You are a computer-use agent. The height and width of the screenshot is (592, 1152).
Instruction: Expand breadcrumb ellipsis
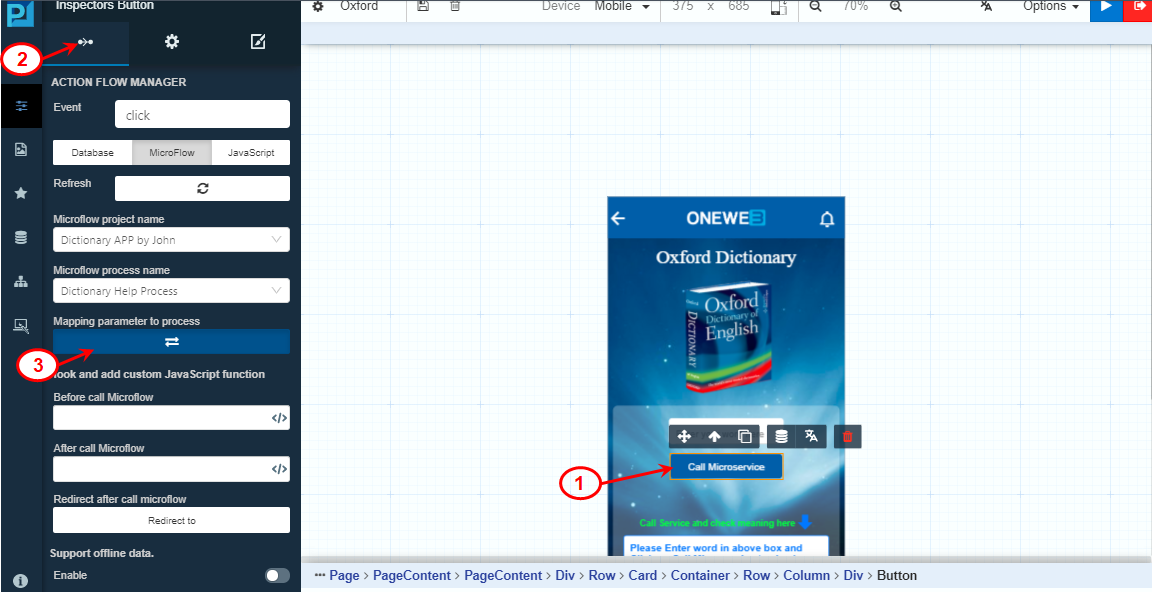320,575
